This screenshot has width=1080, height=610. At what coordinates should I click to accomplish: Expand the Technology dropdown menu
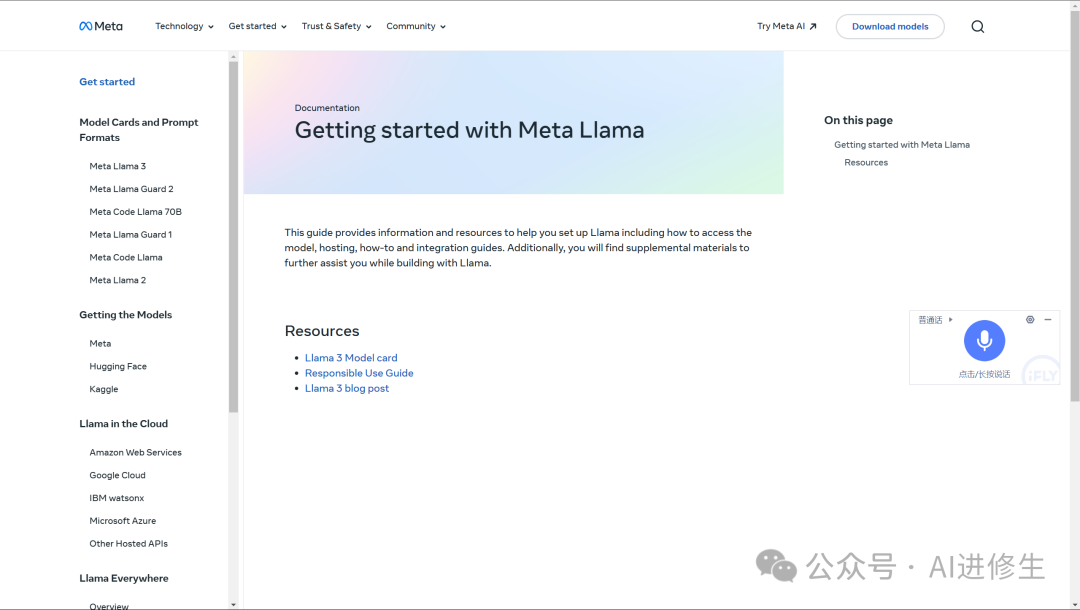tap(184, 26)
